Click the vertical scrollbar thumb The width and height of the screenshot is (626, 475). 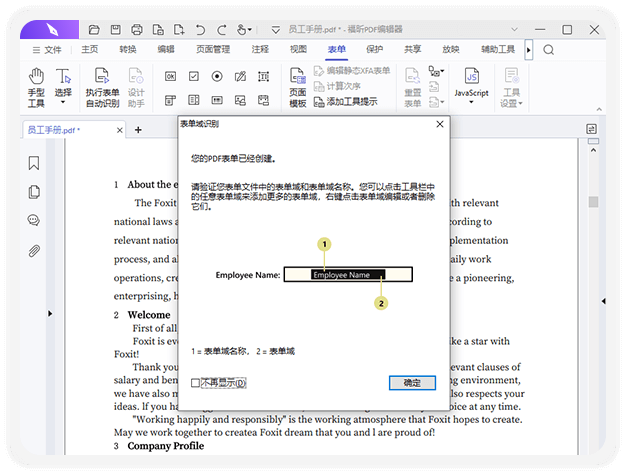point(593,202)
